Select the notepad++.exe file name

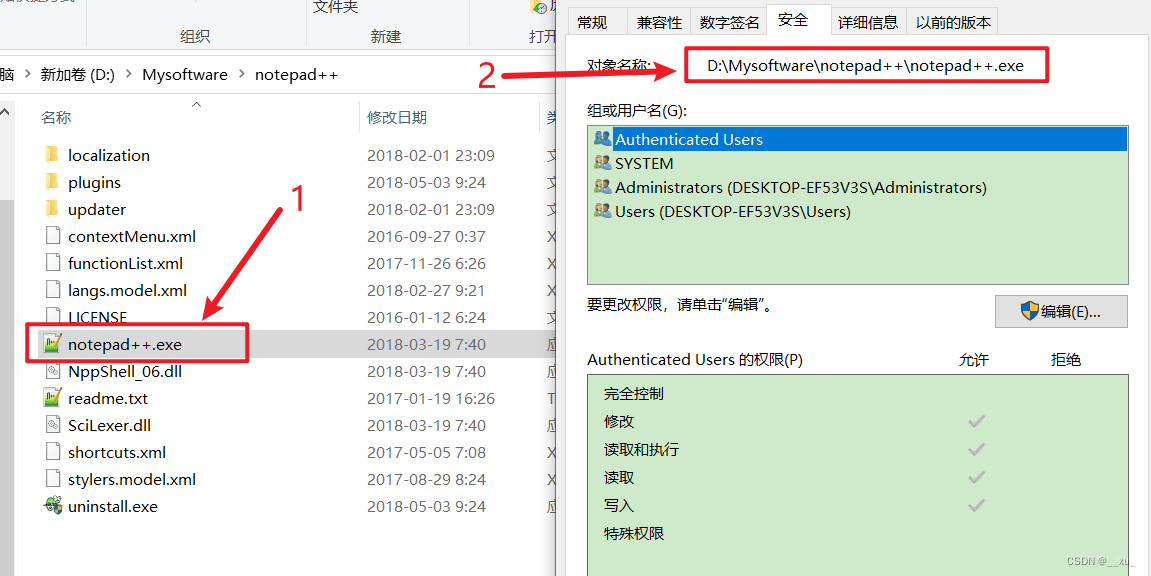tap(124, 344)
